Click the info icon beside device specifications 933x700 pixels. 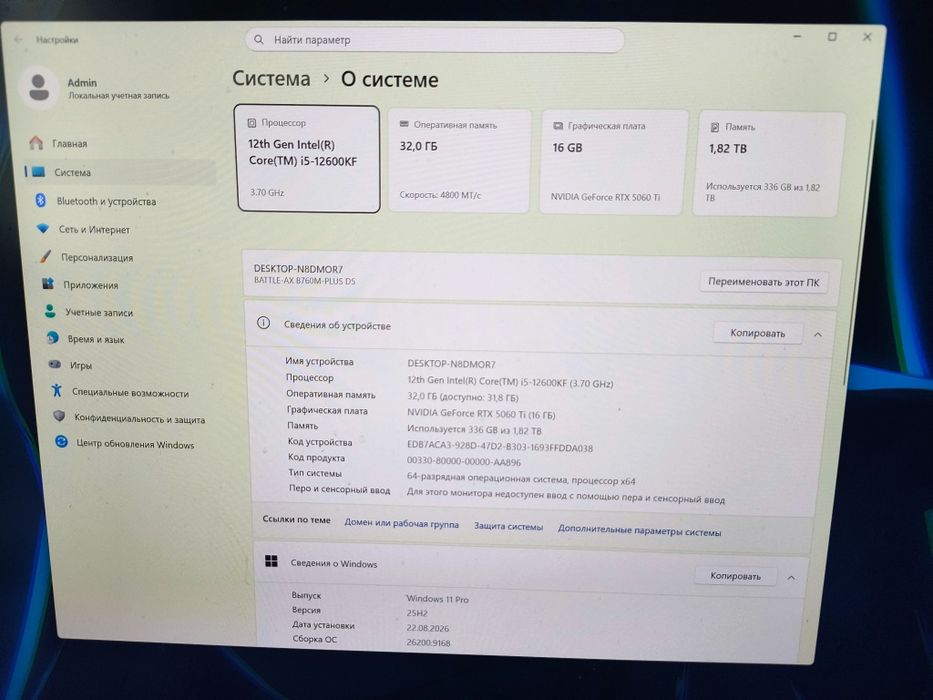(264, 323)
